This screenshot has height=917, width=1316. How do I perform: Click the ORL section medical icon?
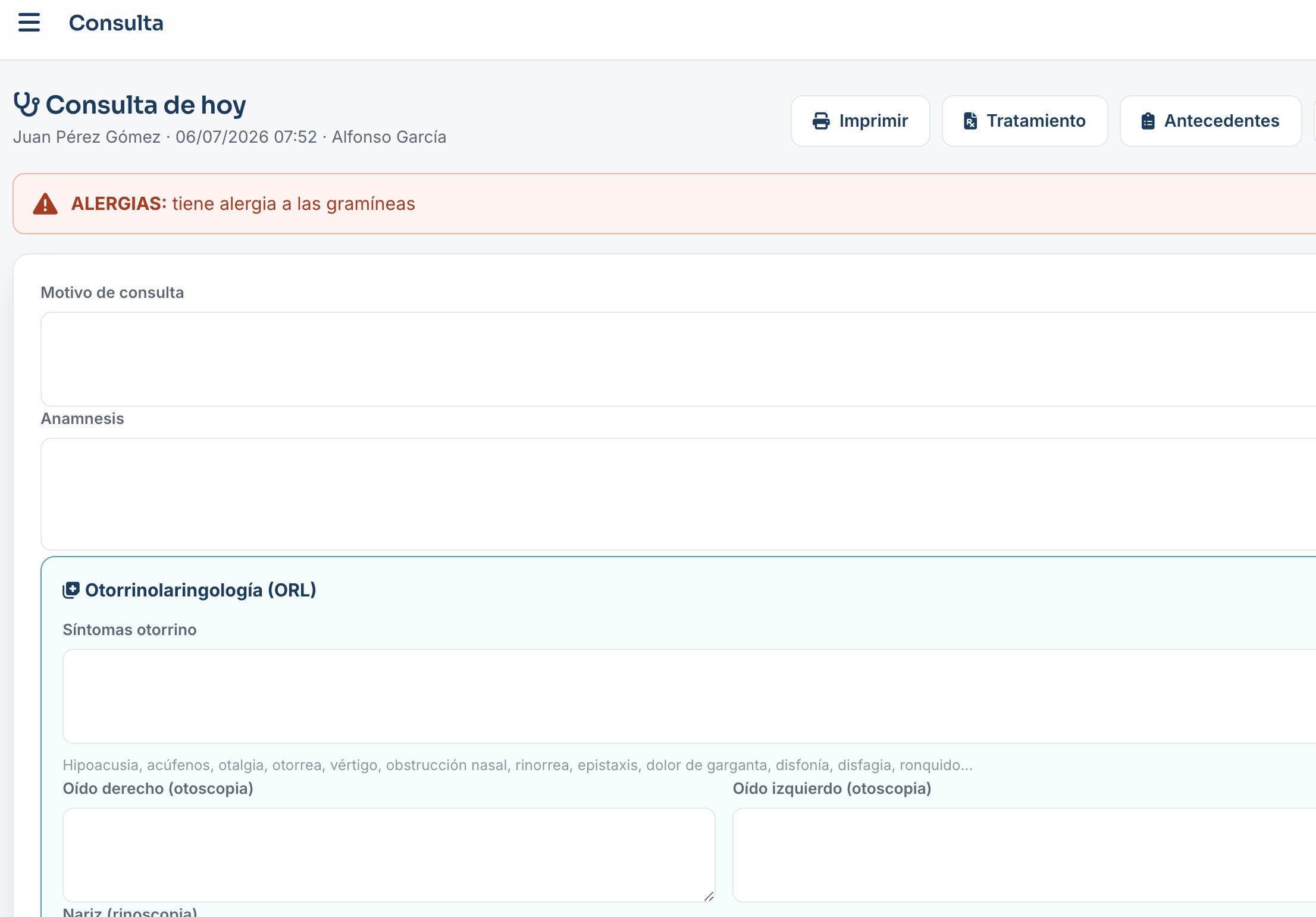tap(71, 590)
